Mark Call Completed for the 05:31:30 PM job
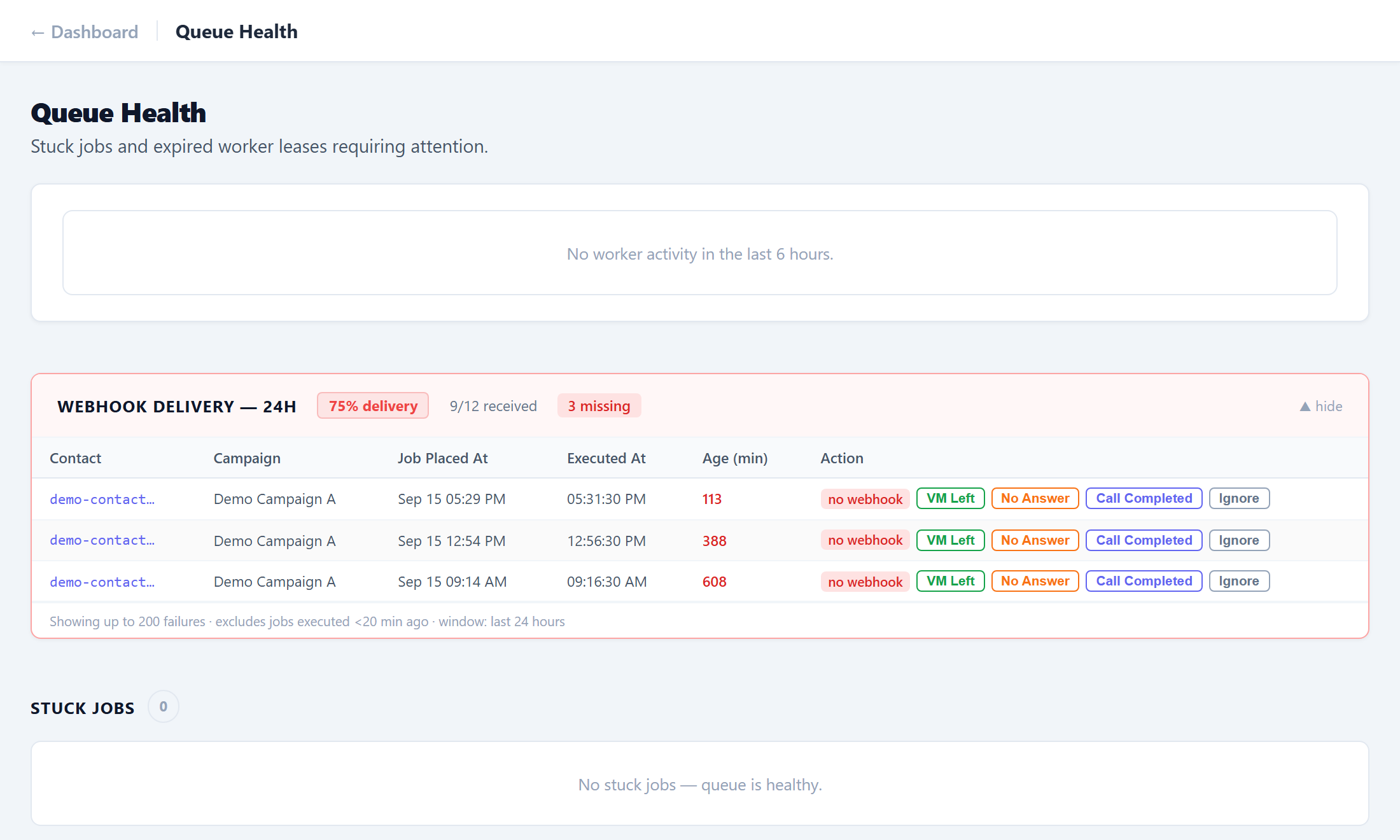 click(x=1144, y=498)
